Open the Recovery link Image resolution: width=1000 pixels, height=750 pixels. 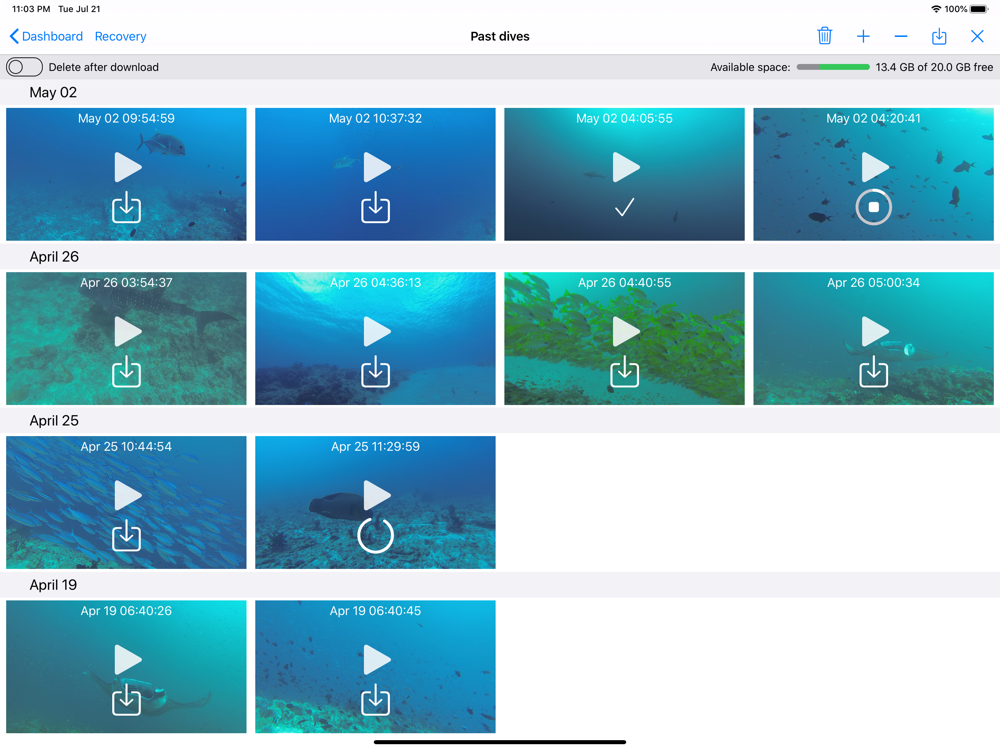pyautogui.click(x=121, y=36)
